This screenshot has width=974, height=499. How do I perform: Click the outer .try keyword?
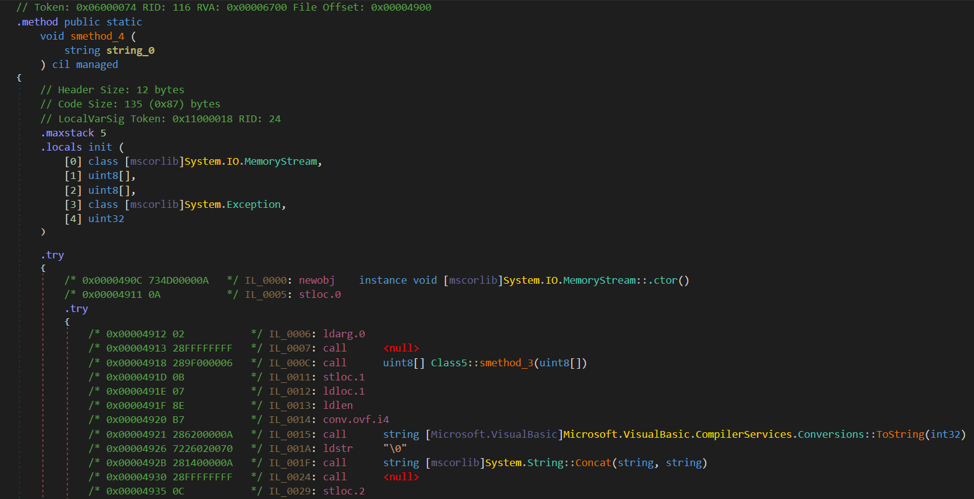tap(52, 255)
